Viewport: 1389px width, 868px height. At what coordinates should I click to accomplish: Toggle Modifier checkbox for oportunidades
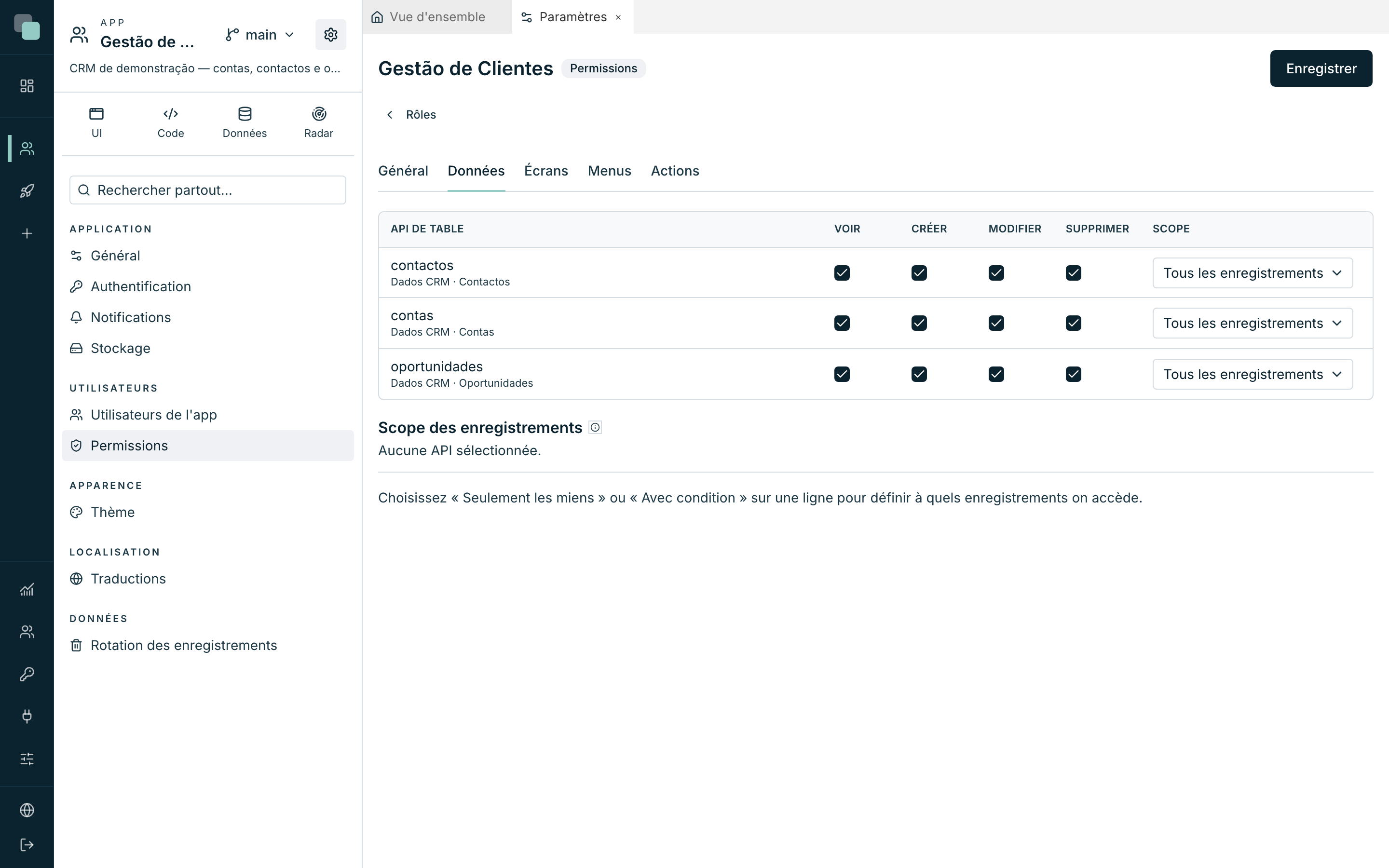coord(996,374)
